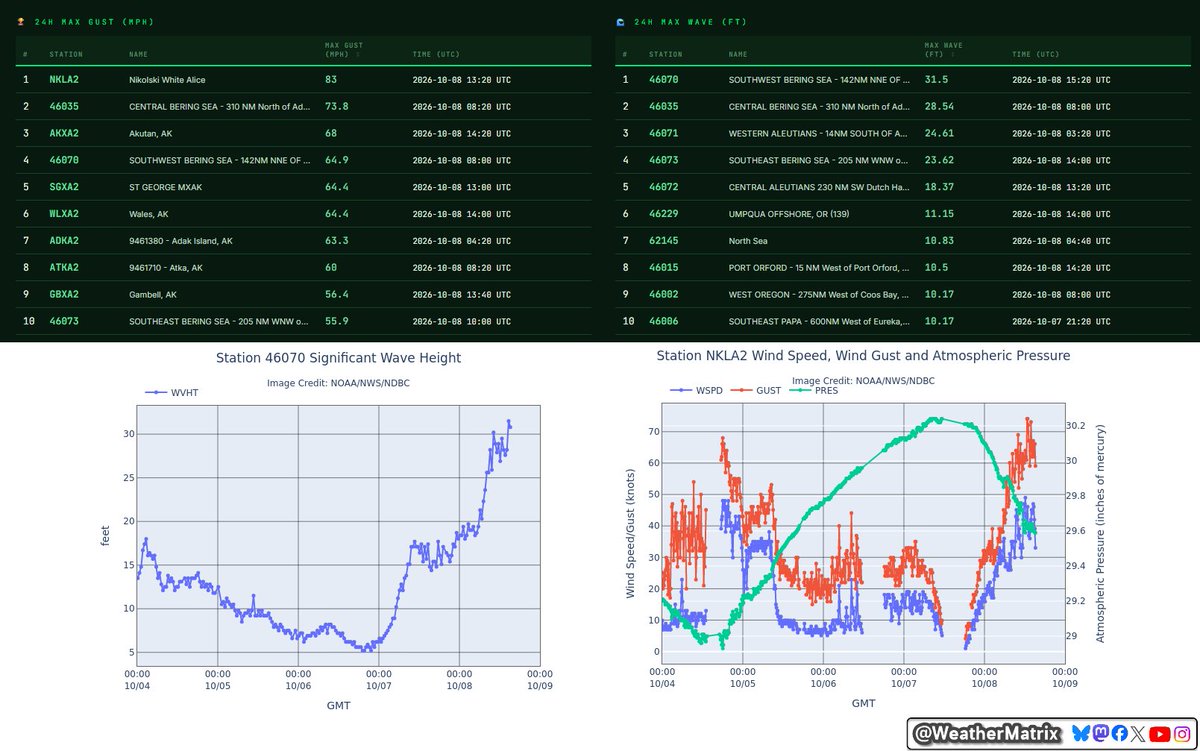Select the 31.5 ft max wave value
Image resolution: width=1200 pixels, height=751 pixels.
click(936, 79)
